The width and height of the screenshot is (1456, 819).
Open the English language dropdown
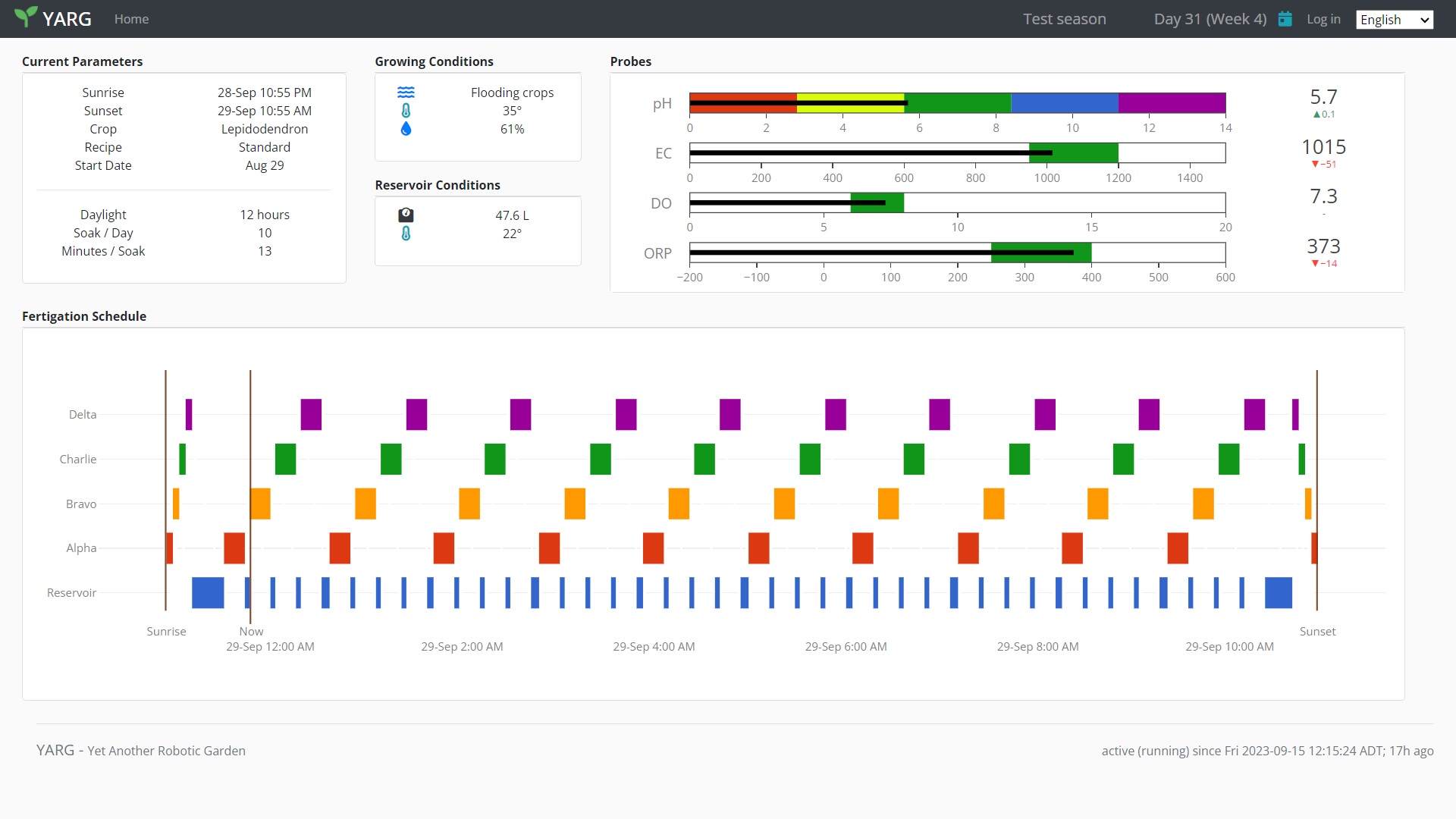coord(1394,20)
